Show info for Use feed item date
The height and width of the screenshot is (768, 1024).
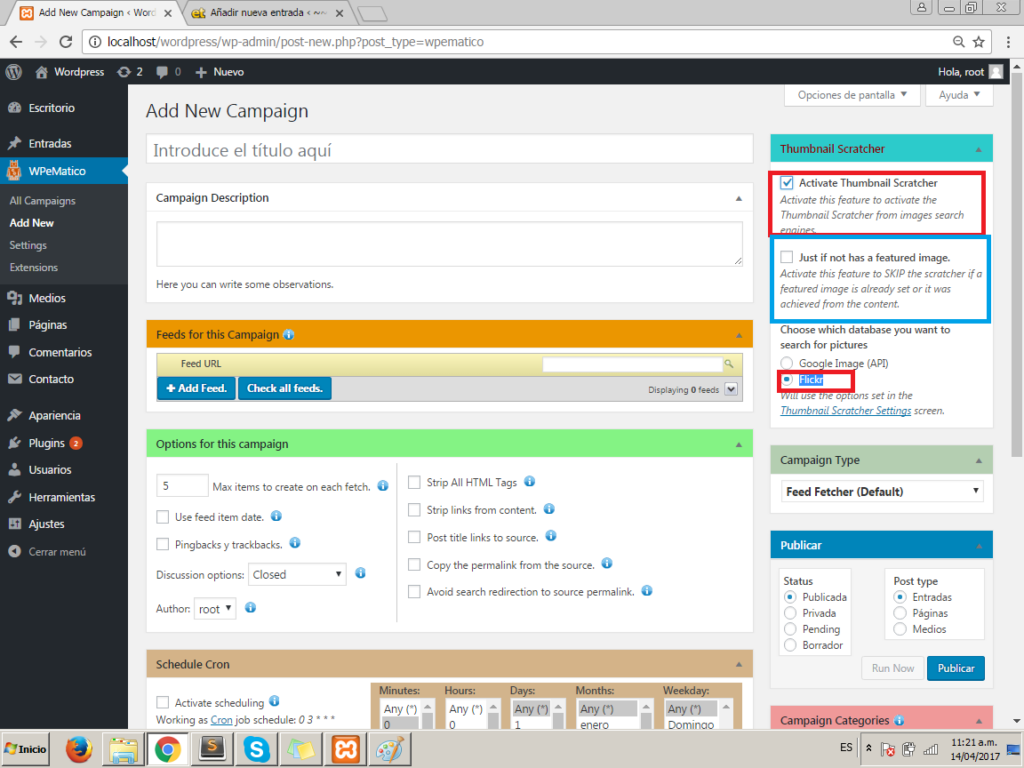(276, 516)
